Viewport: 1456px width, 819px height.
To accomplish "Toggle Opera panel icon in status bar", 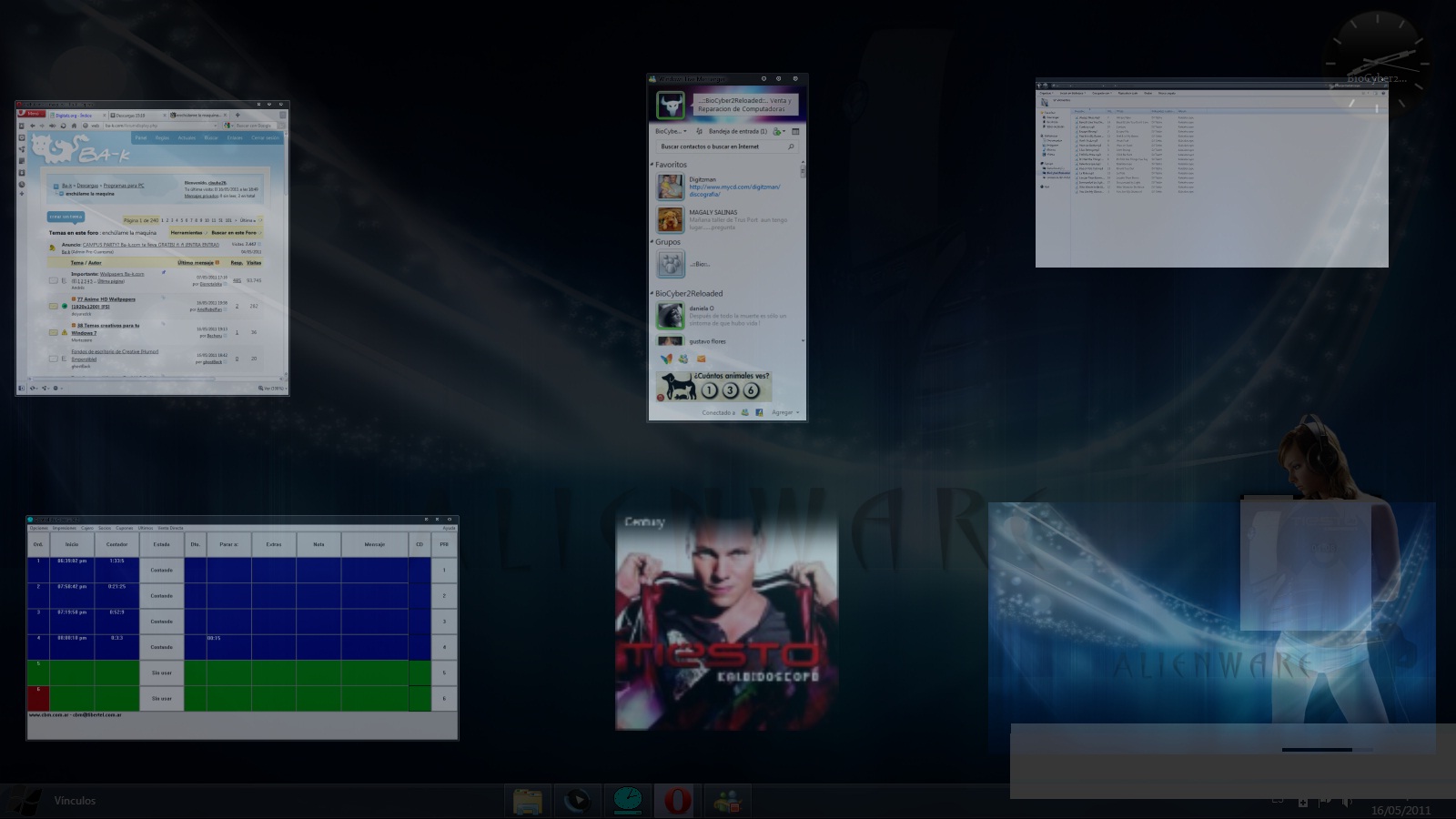I will coord(22,388).
